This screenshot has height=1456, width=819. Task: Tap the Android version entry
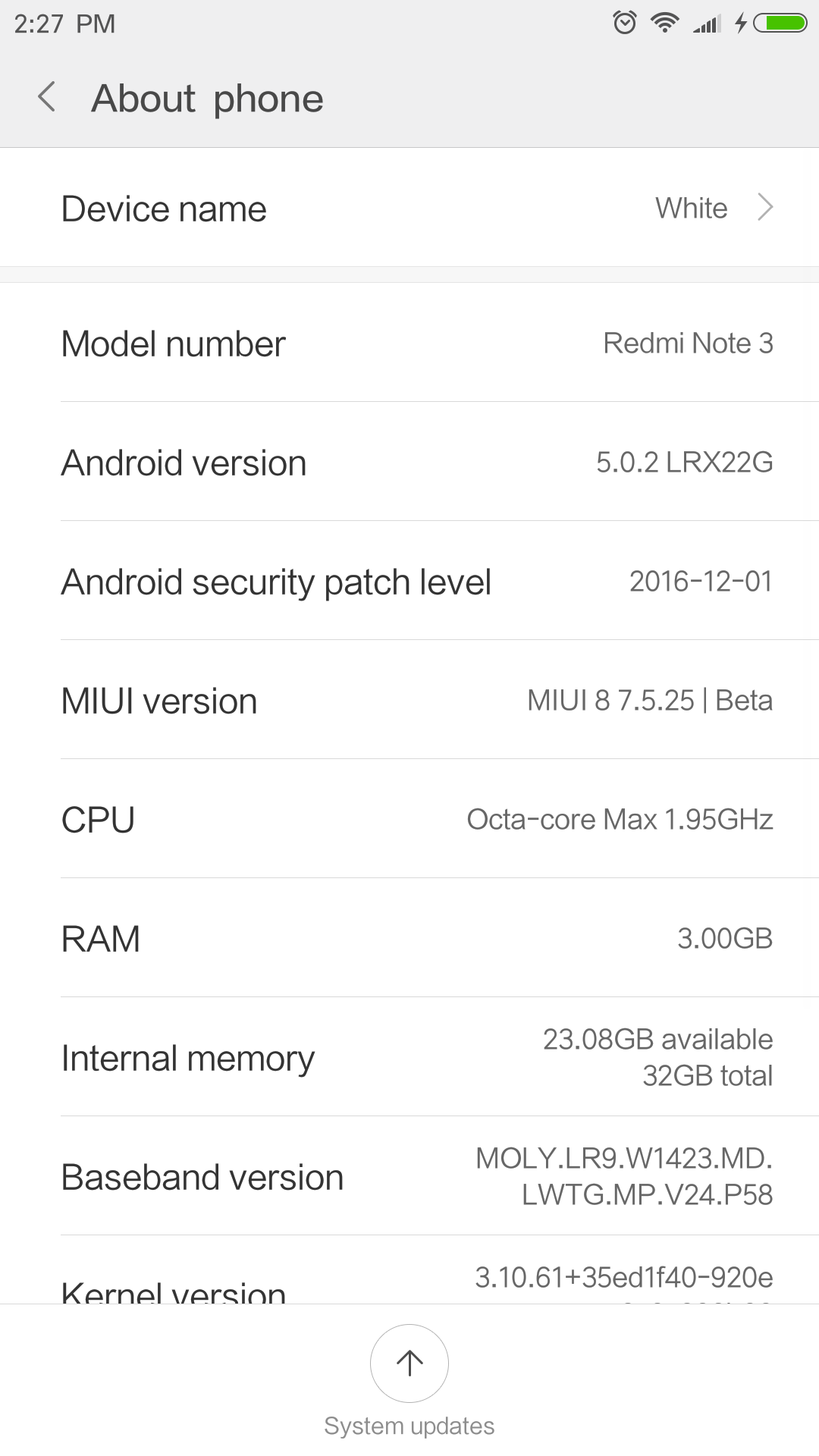pos(409,463)
